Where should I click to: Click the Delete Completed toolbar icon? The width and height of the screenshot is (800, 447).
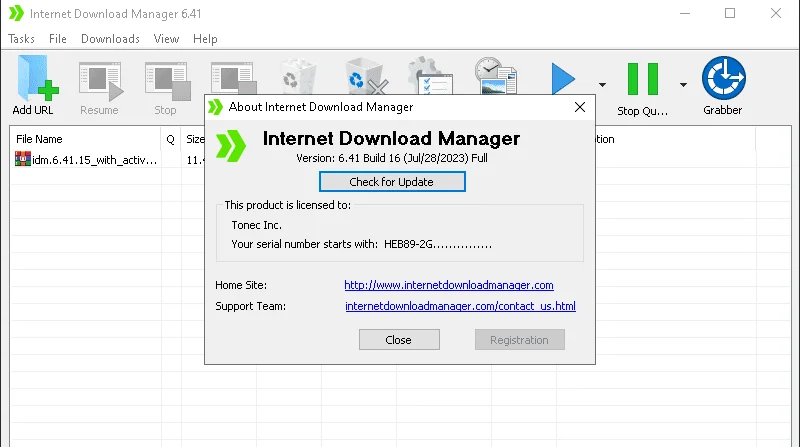coord(366,77)
